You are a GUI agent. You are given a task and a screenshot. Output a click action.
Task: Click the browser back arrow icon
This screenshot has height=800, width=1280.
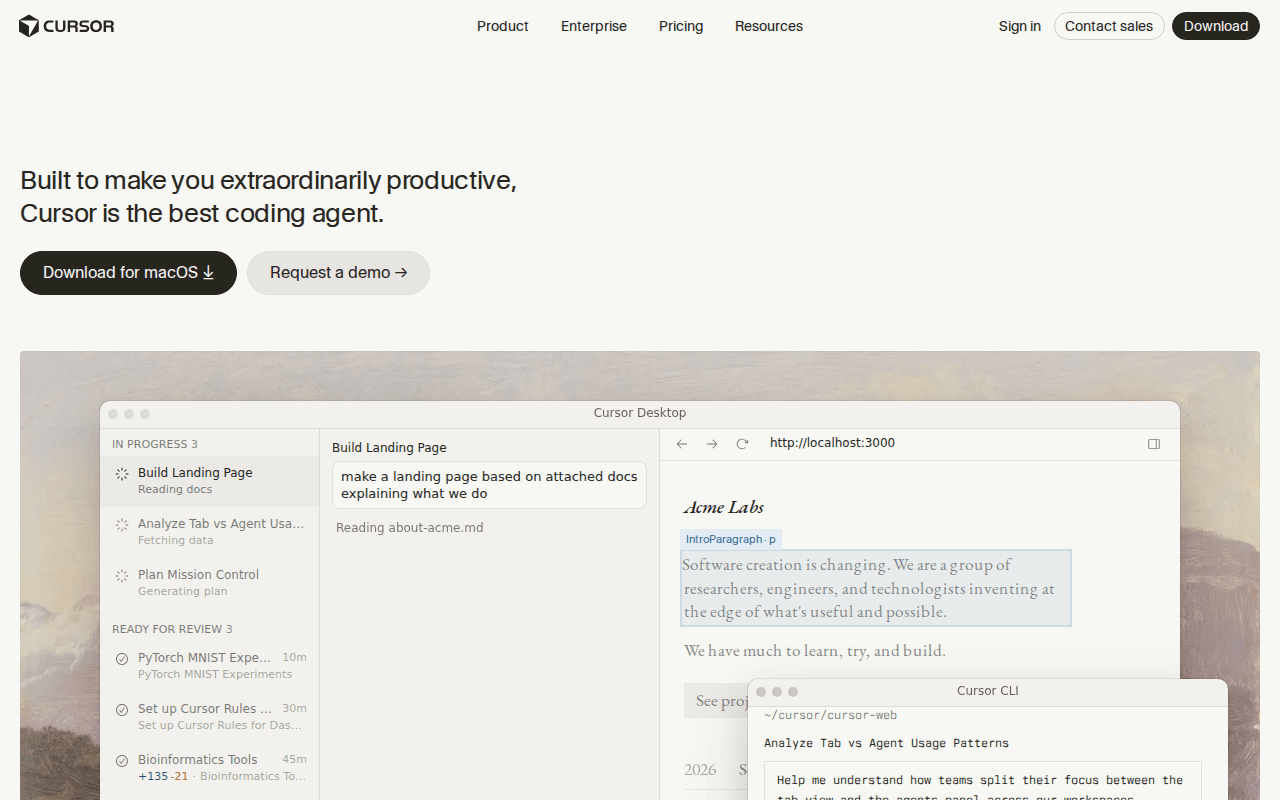682,444
